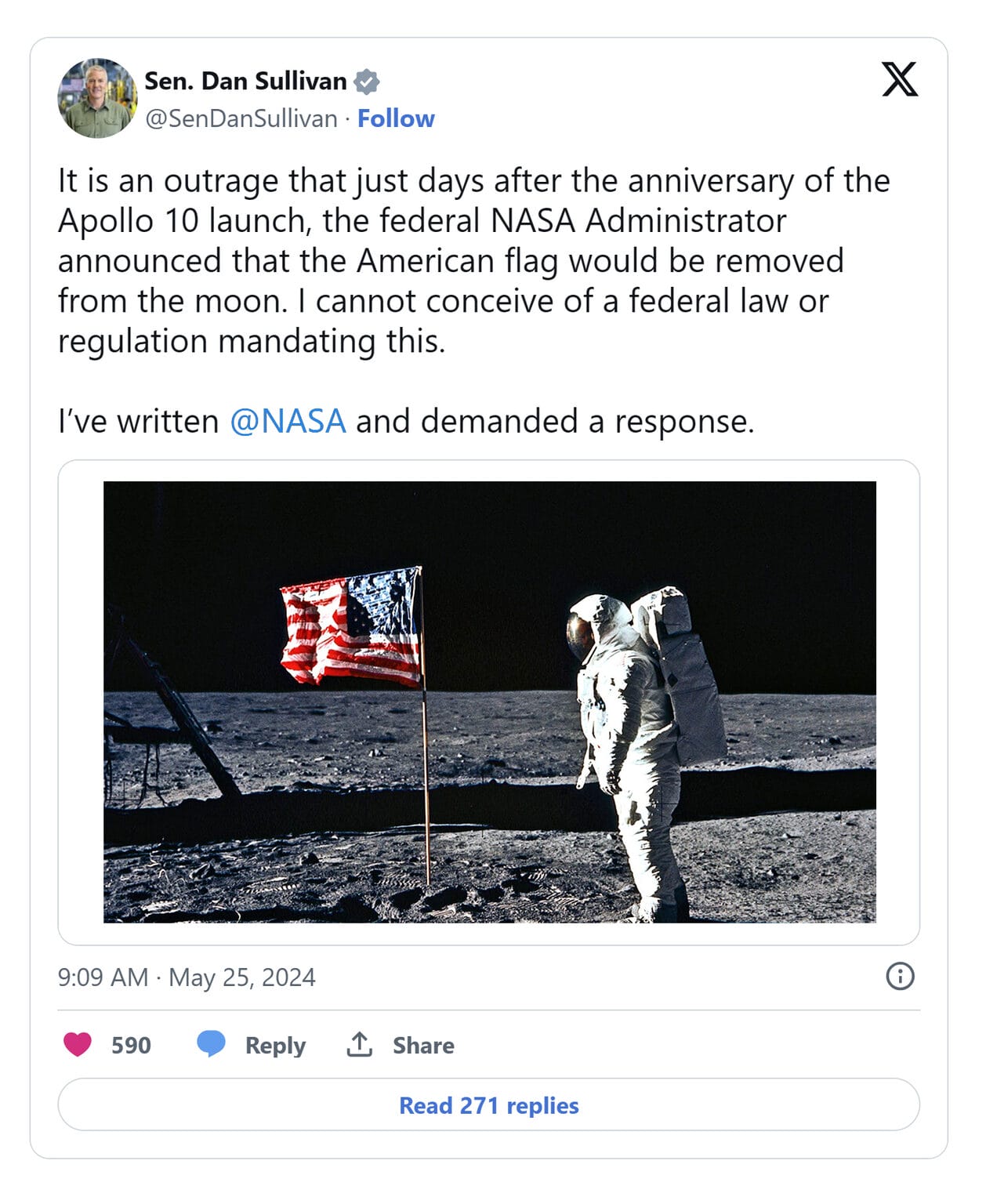Click the 590 likes count
986x1204 pixels.
pos(130,1045)
